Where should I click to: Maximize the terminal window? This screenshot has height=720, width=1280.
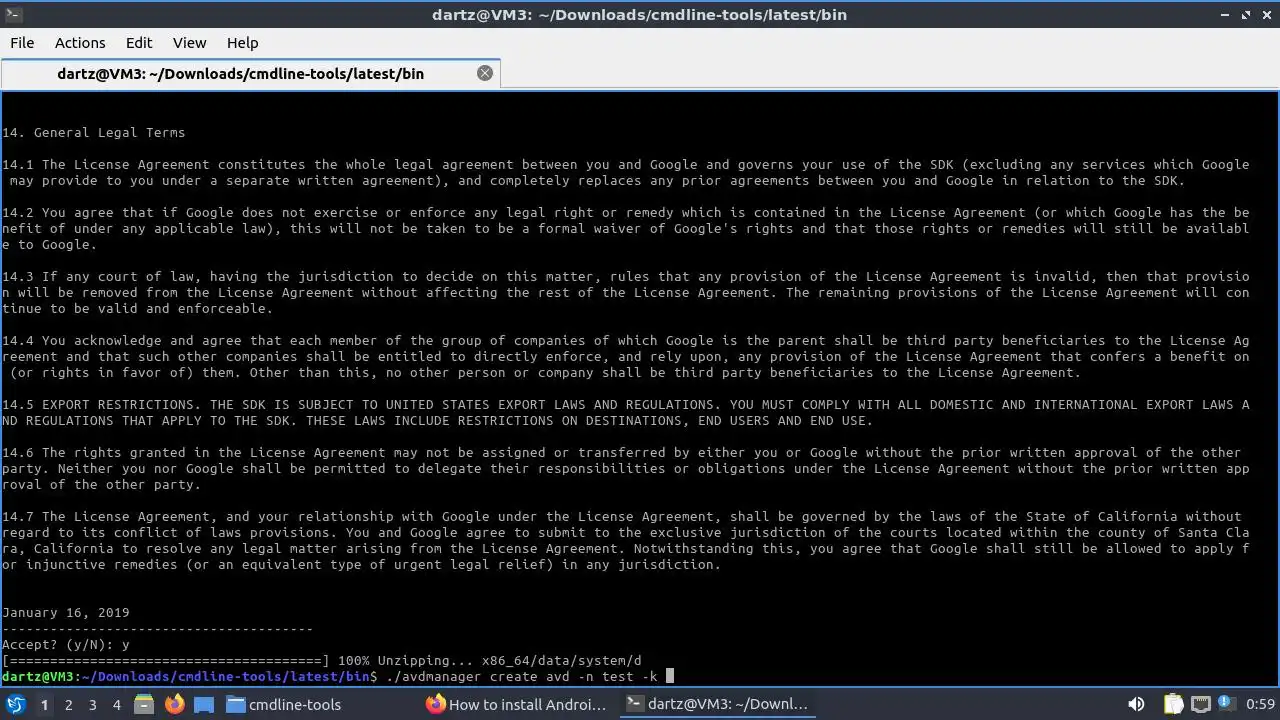pos(1246,14)
